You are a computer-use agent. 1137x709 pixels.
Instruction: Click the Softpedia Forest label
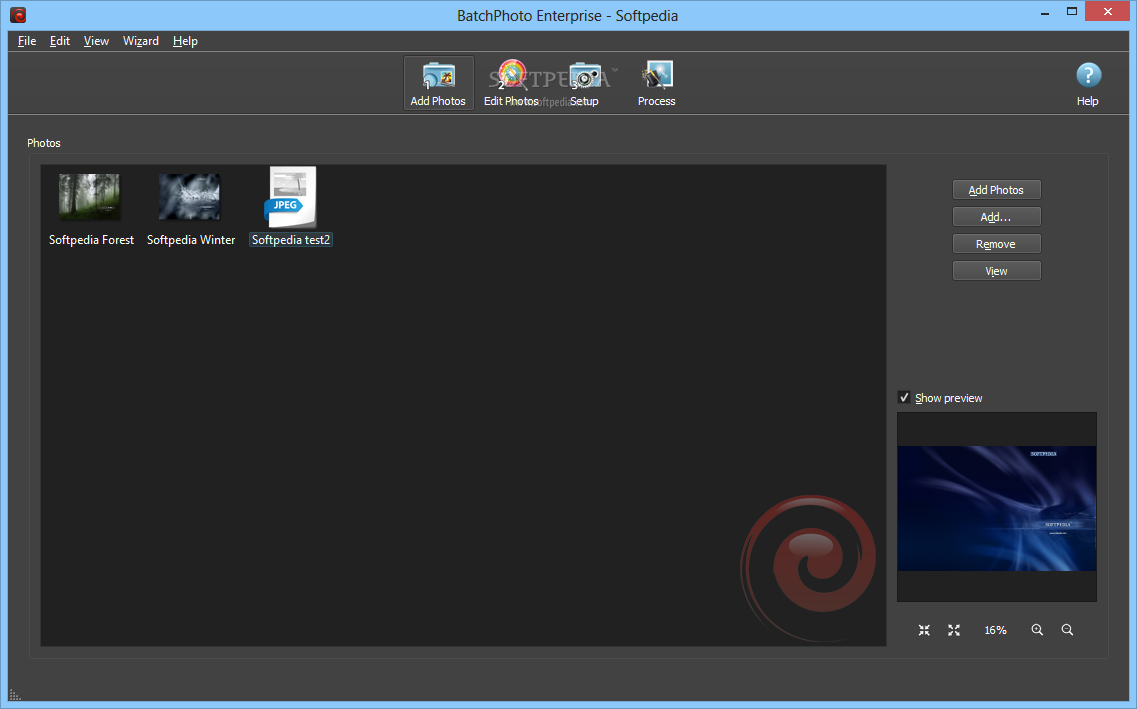[91, 240]
